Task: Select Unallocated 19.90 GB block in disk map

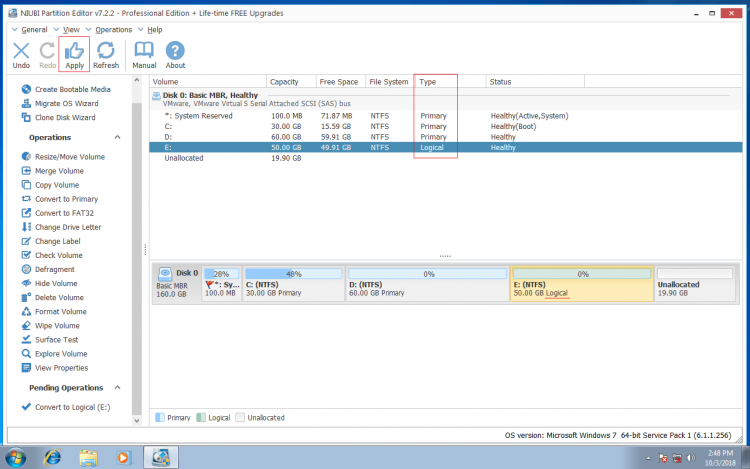Action: (x=695, y=284)
